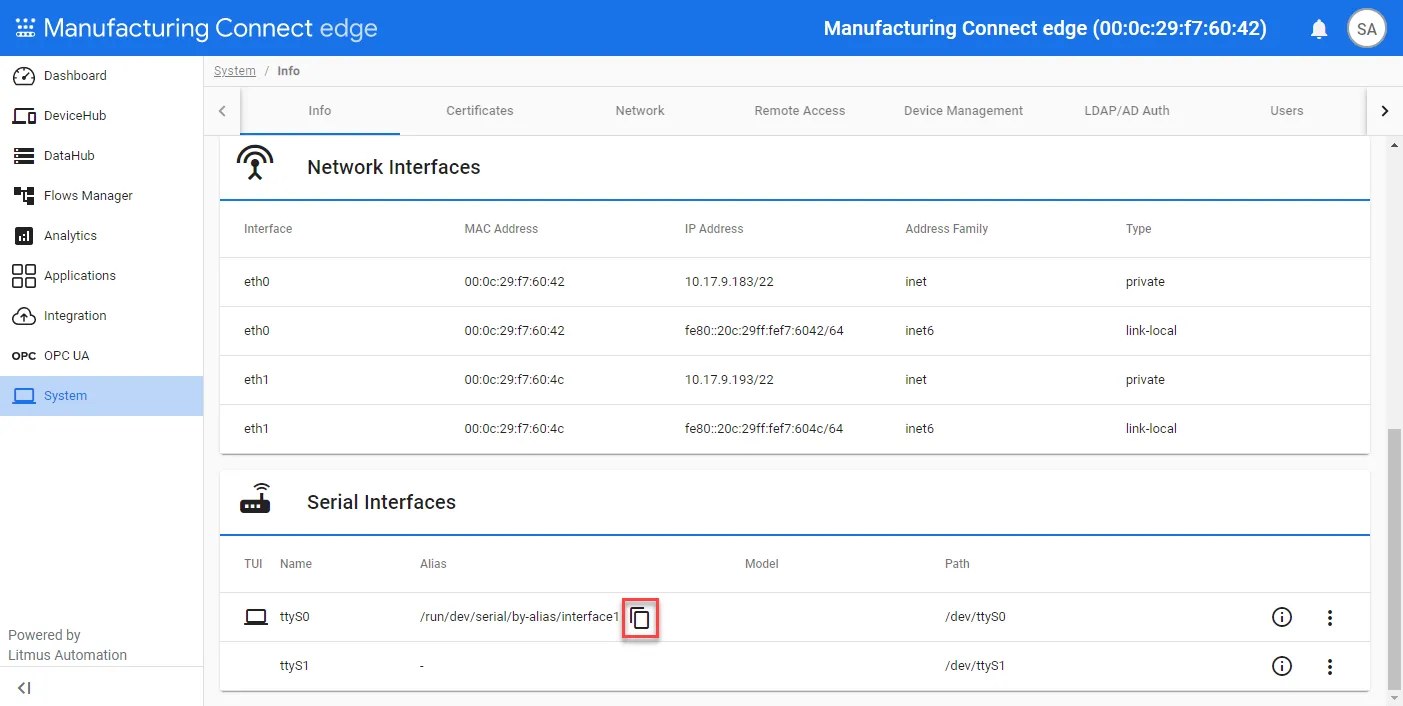Click the DeviceHub icon in sidebar
Screen dimensions: 1403x706
tap(24, 116)
